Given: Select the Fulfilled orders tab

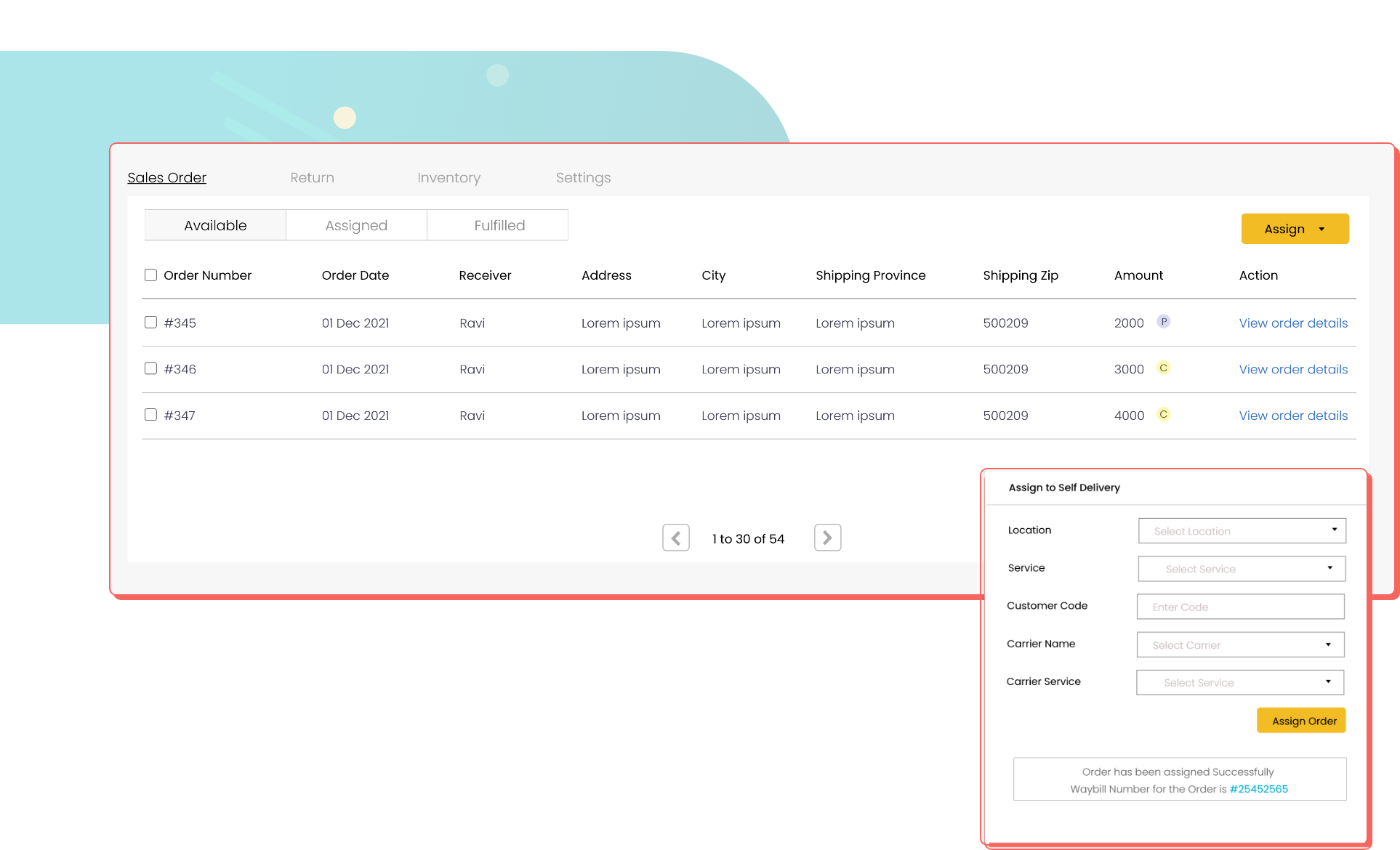Looking at the screenshot, I should point(499,225).
